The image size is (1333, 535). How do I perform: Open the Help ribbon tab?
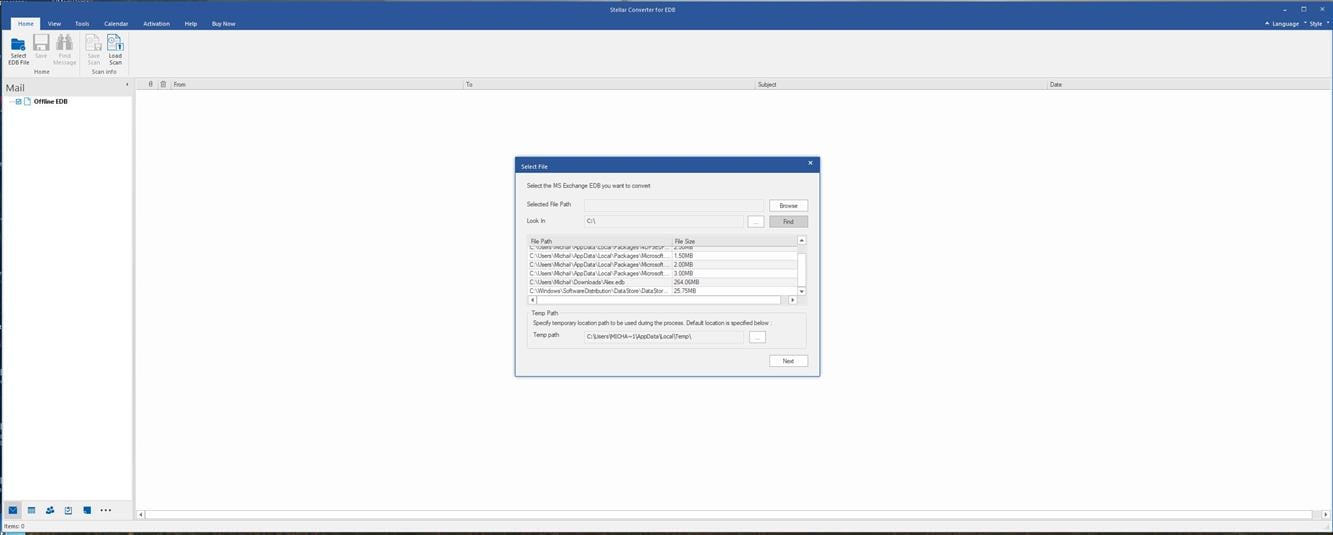190,23
